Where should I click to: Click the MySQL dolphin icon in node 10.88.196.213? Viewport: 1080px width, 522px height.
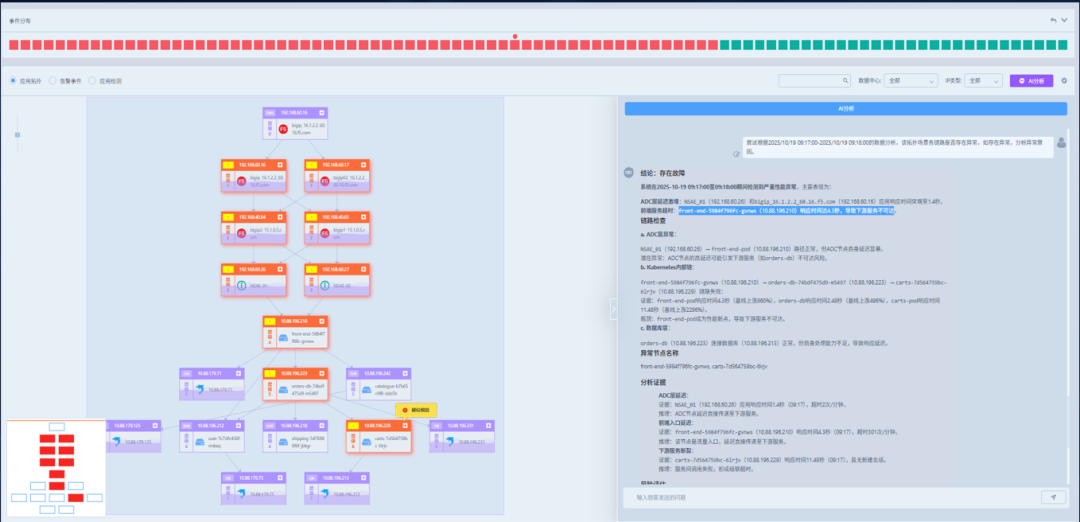(324, 493)
